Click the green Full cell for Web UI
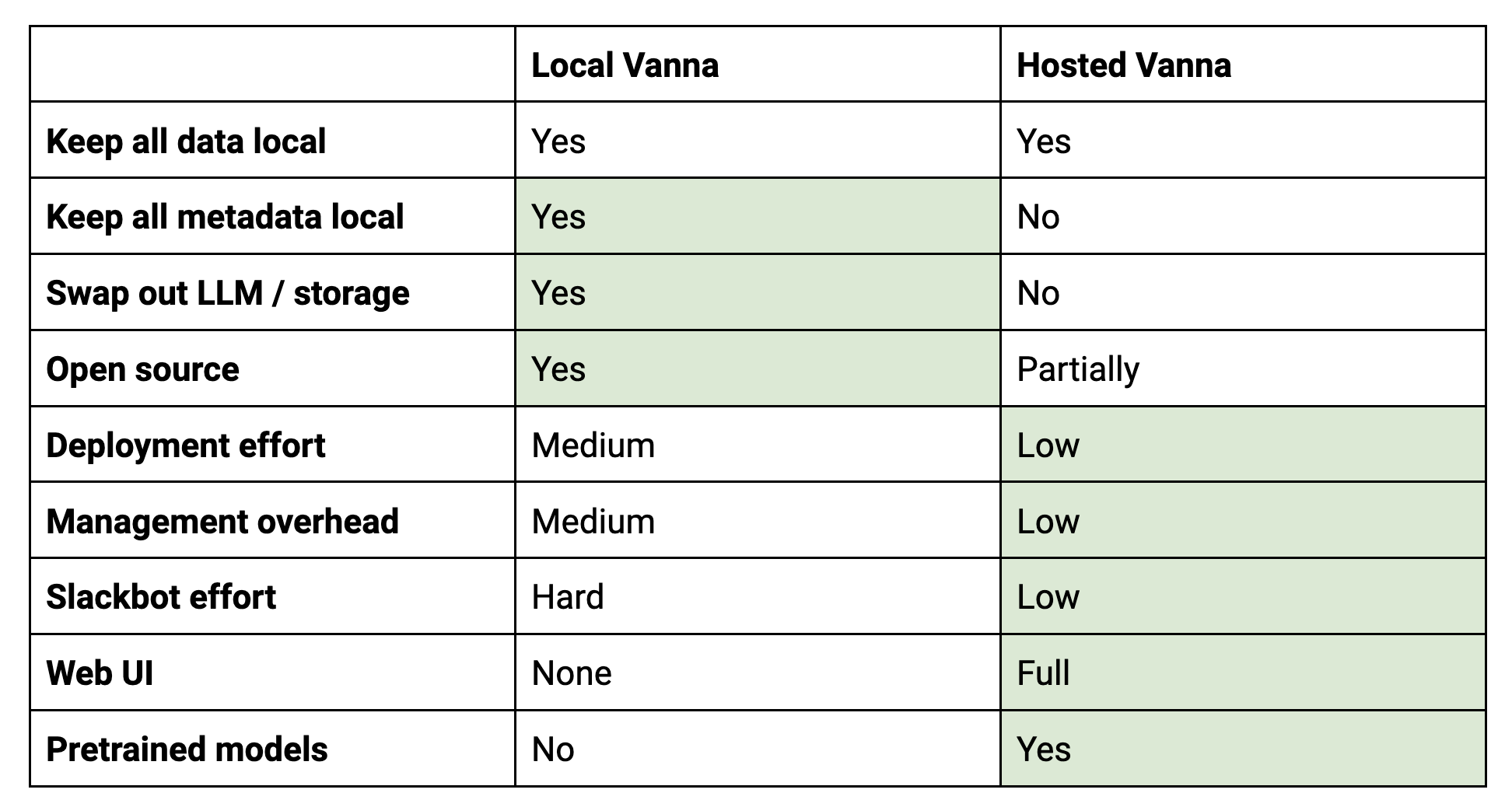Image resolution: width=1512 pixels, height=807 pixels. pos(1243,672)
